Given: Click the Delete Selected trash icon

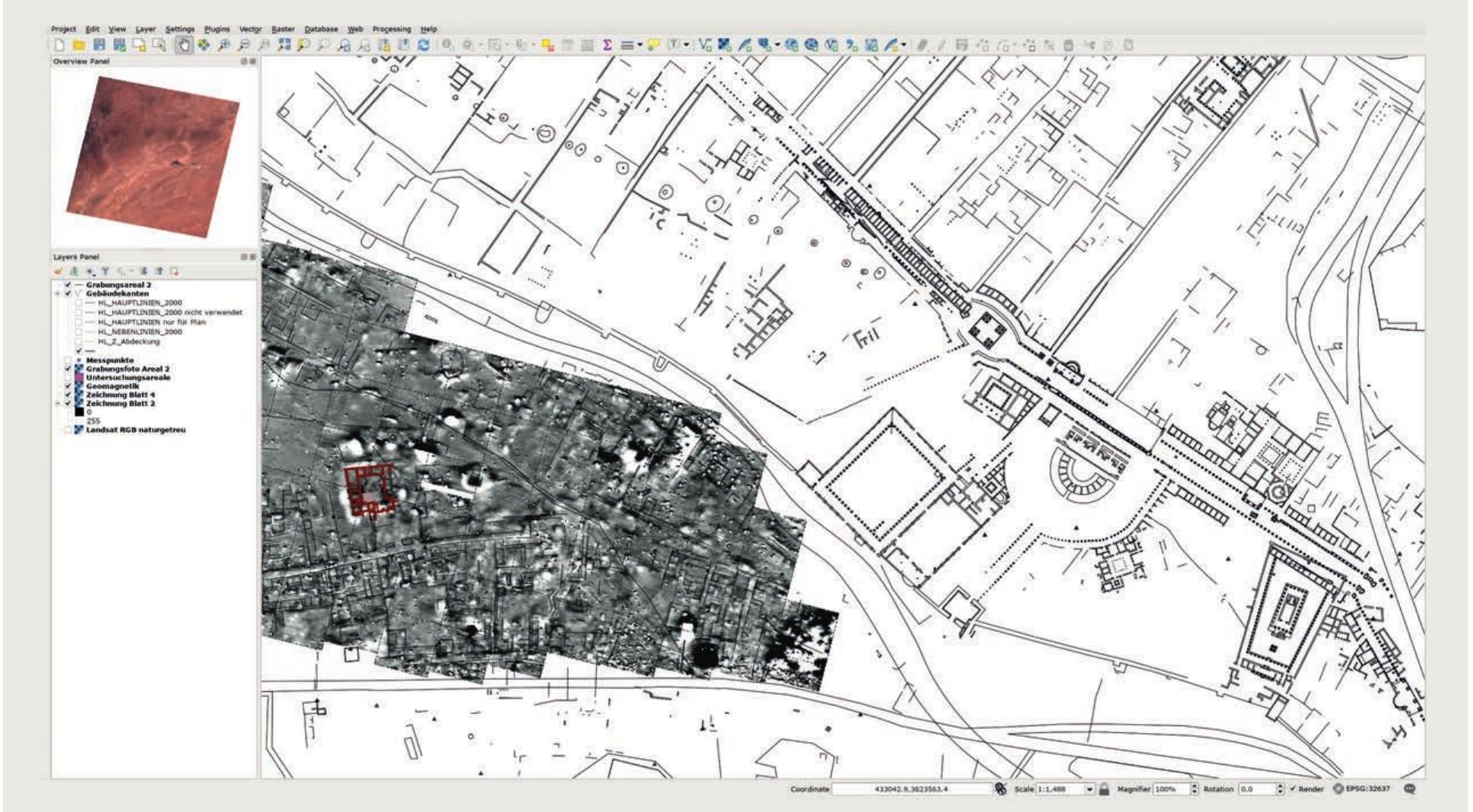Looking at the screenshot, I should tap(1068, 46).
